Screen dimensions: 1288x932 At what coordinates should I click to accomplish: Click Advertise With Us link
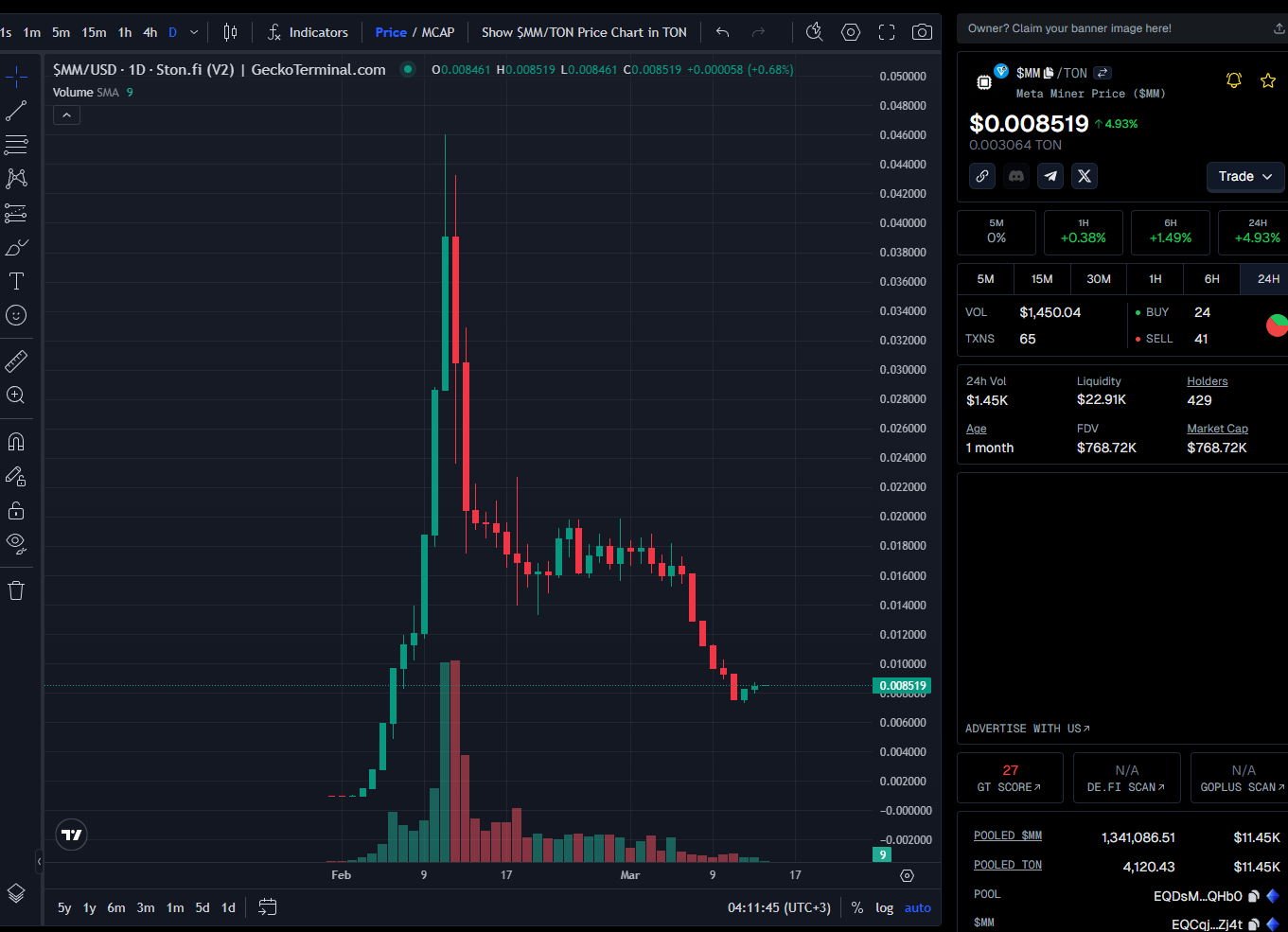1028,729
